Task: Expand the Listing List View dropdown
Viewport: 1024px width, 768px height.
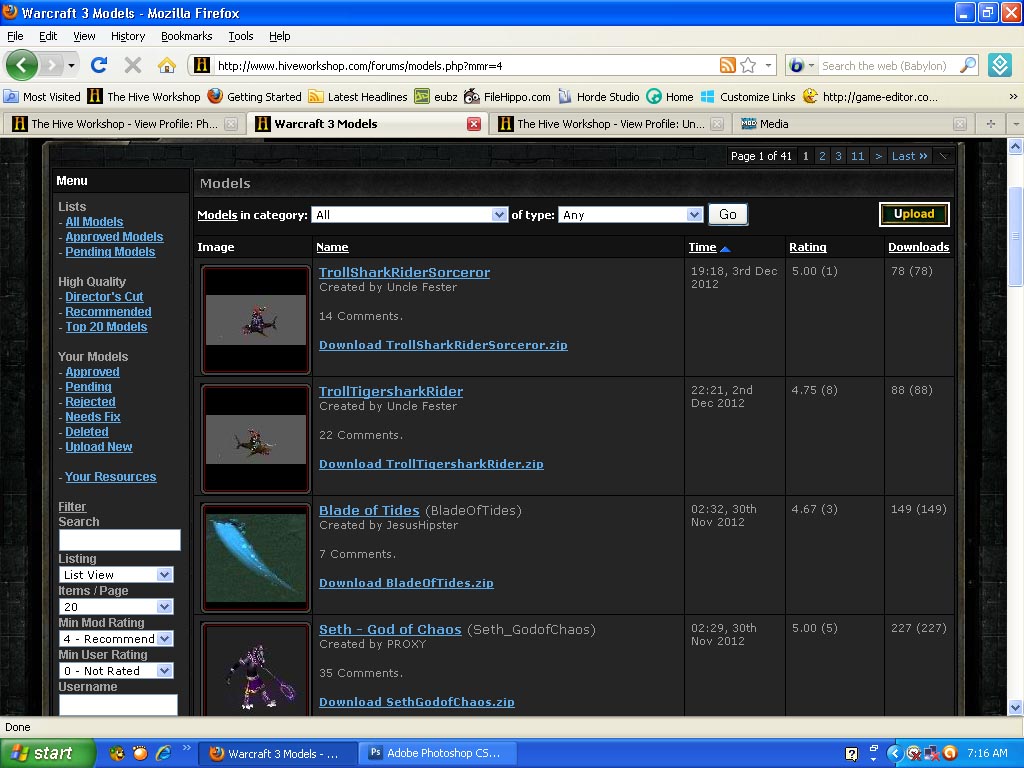Action: pos(116,575)
